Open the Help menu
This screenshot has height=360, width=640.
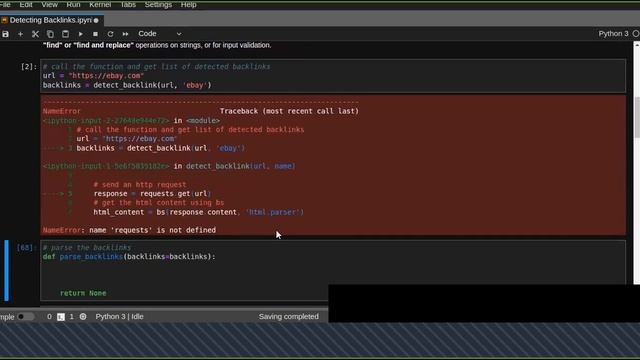[189, 4]
